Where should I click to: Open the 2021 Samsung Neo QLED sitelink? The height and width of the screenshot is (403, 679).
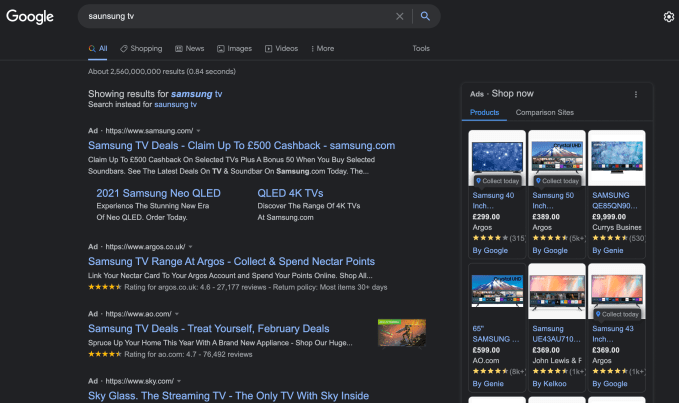pos(158,193)
